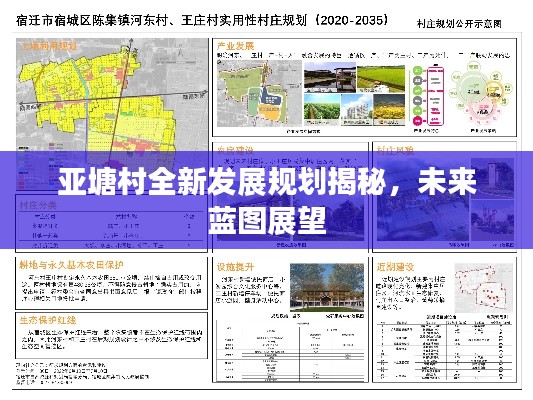Click the 设施提升 section heading
Screen dimensions: 533x400
(x=235, y=267)
